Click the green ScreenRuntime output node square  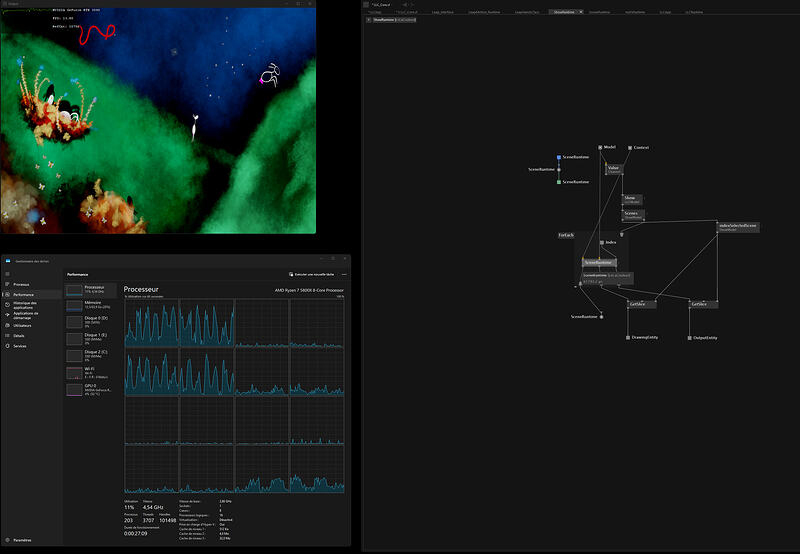click(x=559, y=182)
